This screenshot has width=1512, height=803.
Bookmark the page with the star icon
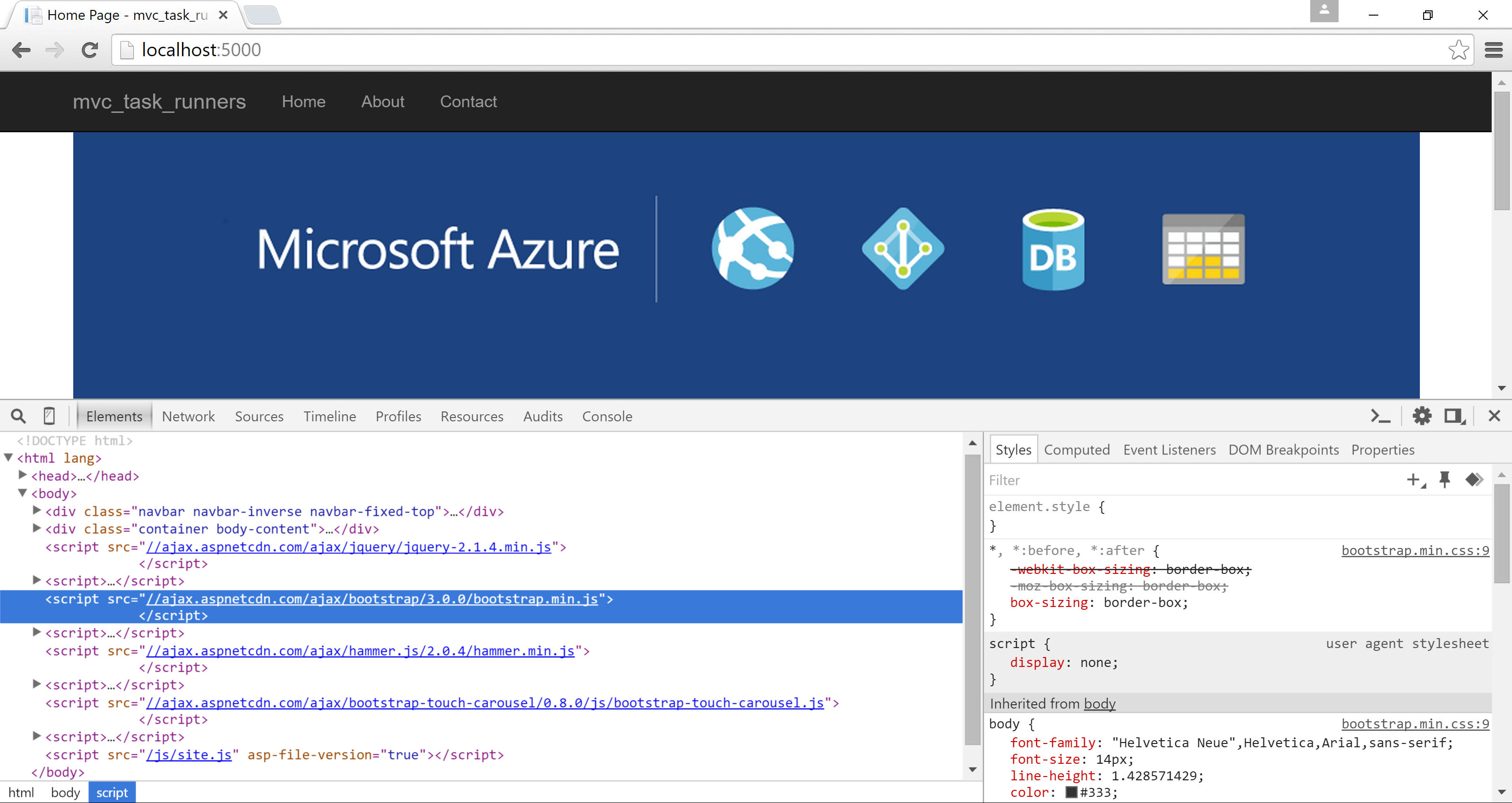(1458, 50)
